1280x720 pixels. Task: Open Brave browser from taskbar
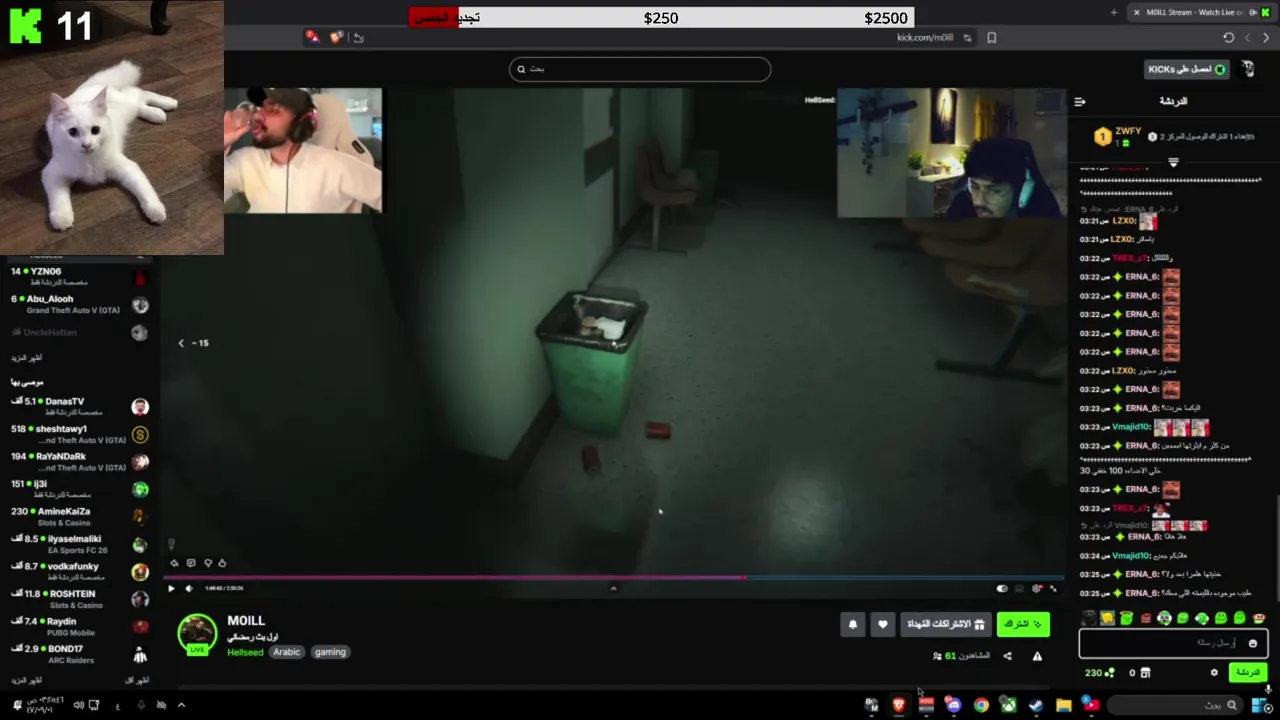(899, 705)
